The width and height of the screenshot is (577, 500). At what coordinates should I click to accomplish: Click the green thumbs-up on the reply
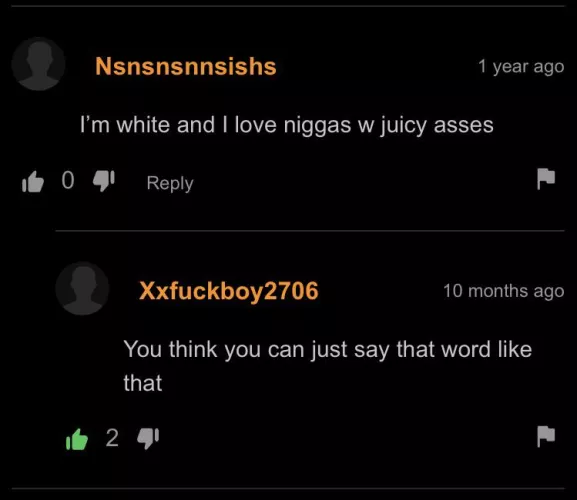77,439
